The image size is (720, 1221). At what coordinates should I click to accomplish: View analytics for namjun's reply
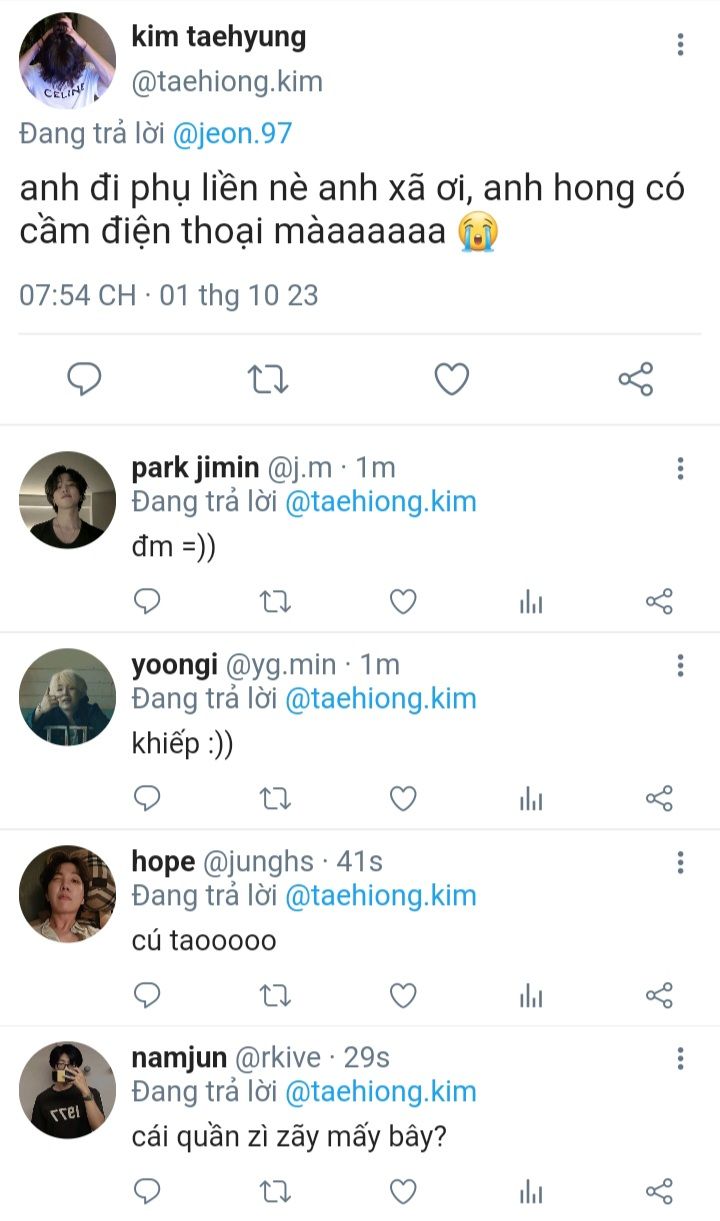[531, 1191]
